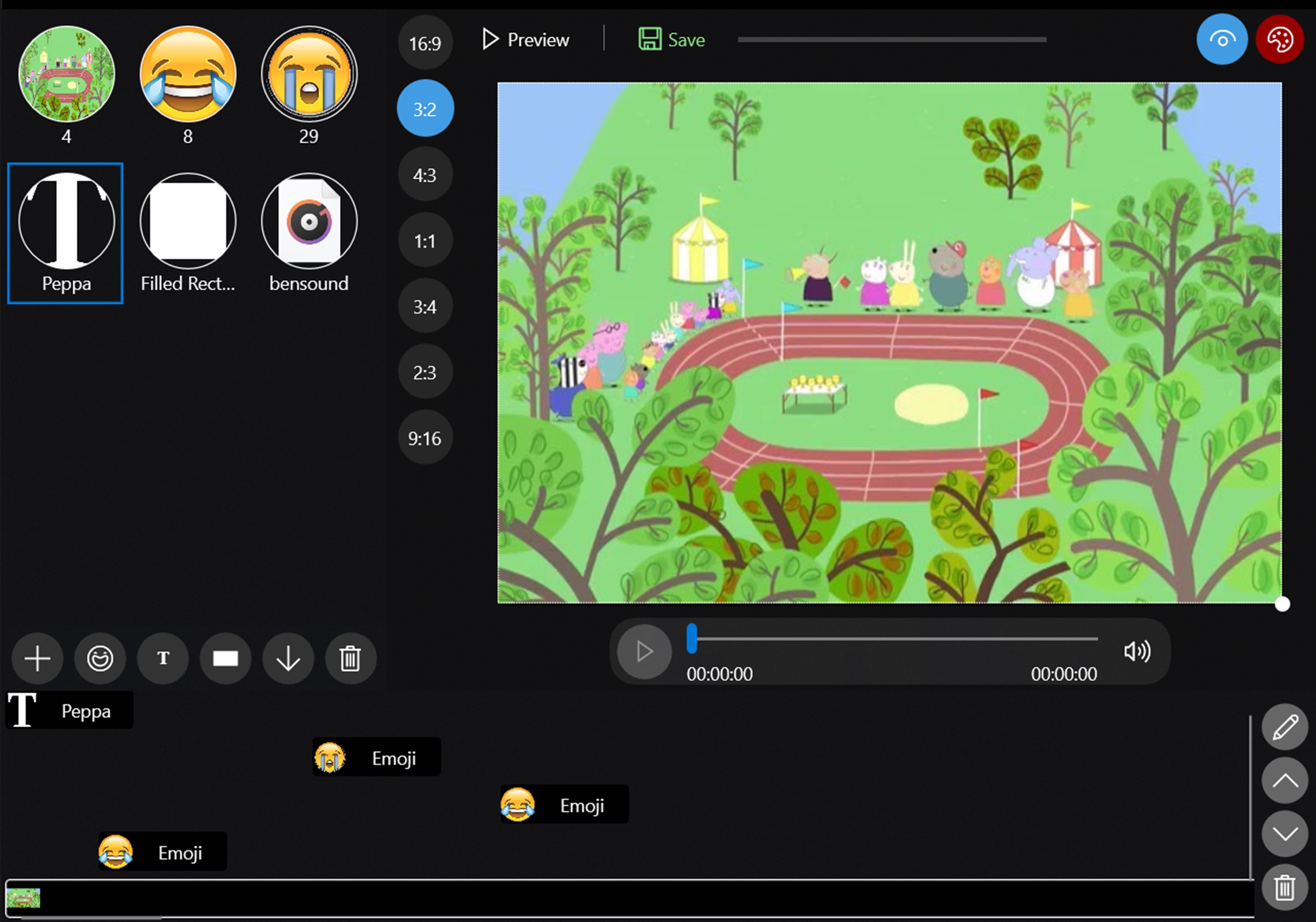
Task: Click the pencil edit icon by the timeline
Action: (1284, 727)
